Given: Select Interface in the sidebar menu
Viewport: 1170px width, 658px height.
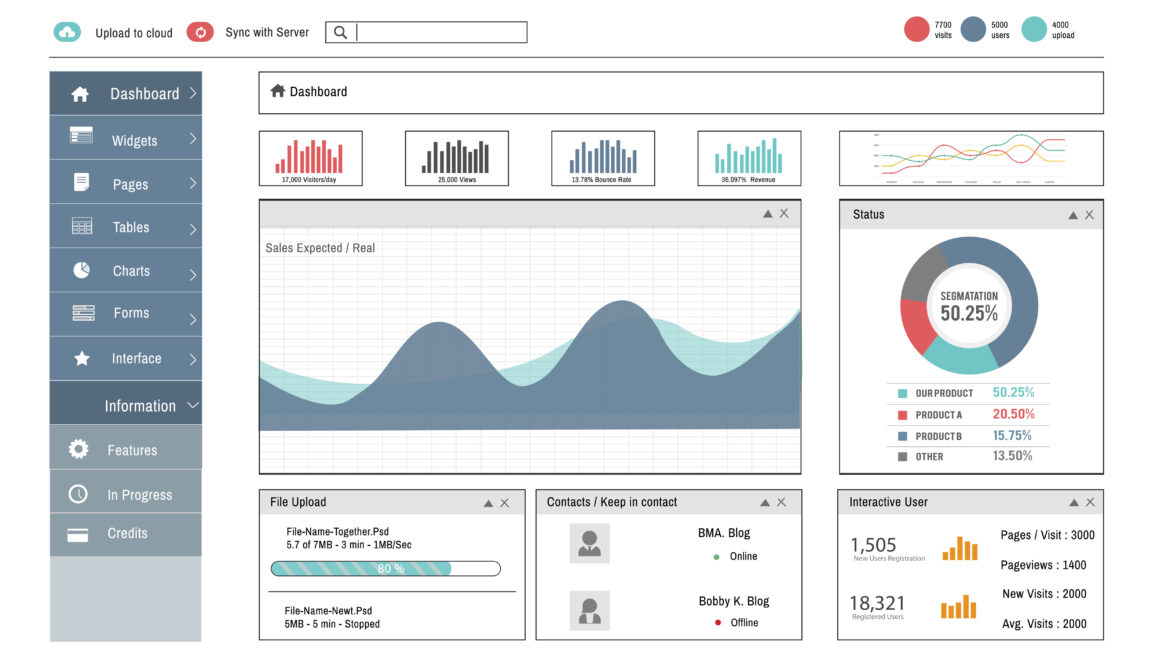Looking at the screenshot, I should (x=136, y=358).
